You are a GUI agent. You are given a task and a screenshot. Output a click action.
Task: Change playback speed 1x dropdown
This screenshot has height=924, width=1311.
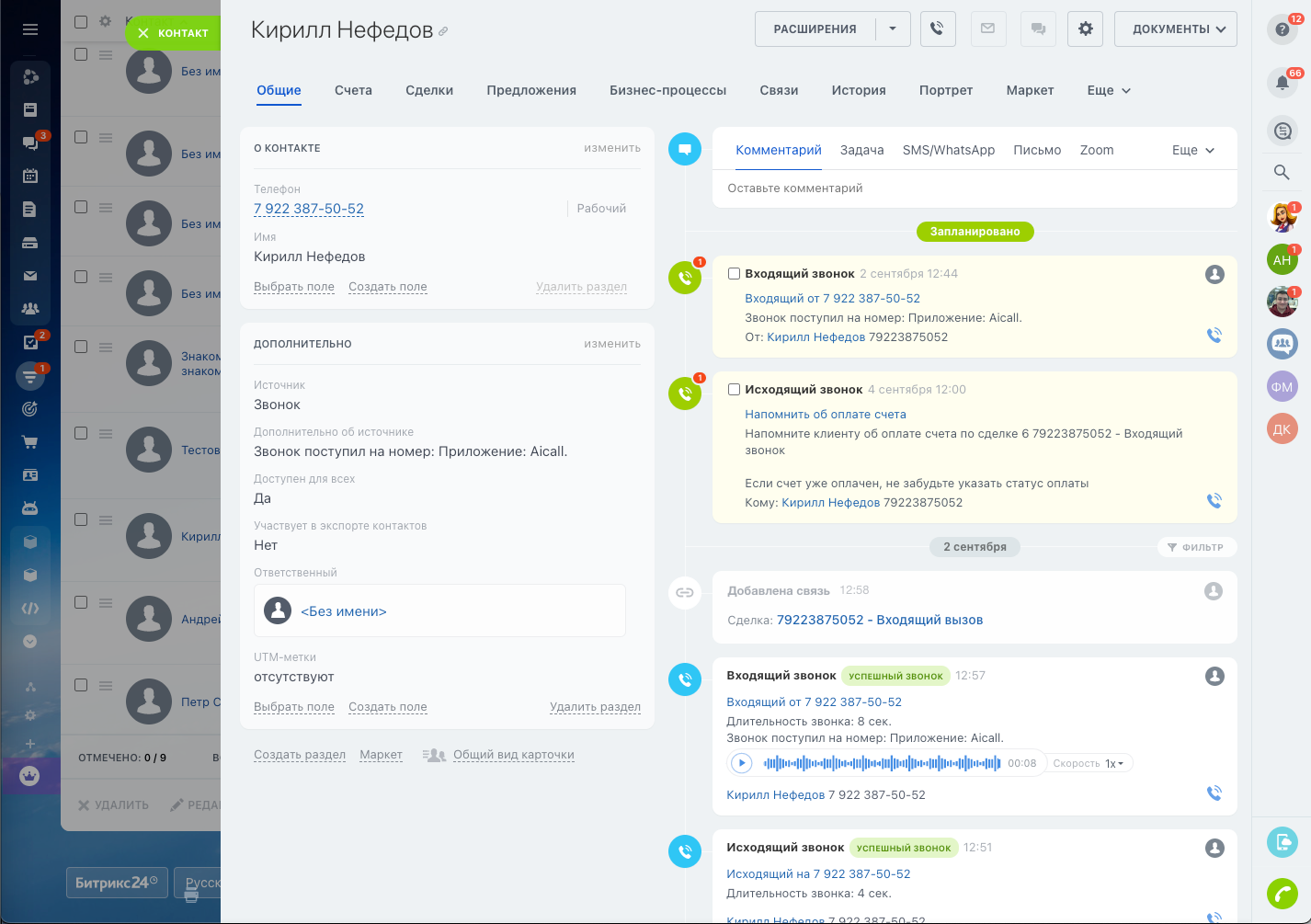tap(1114, 763)
